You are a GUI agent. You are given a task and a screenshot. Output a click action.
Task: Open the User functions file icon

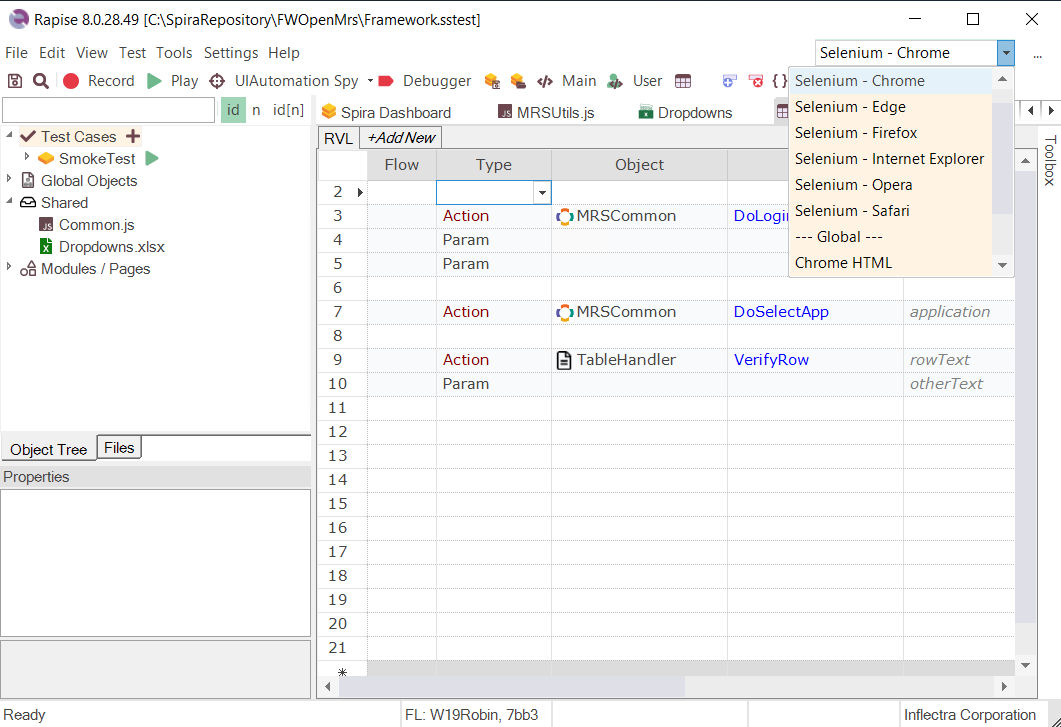coord(615,81)
